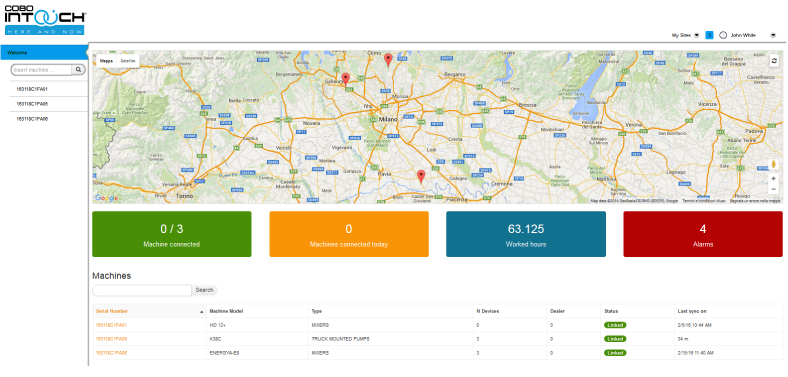Screen dimensions: 788x377
Task: Select the Welcome sidebar tab
Action: [x=44, y=53]
